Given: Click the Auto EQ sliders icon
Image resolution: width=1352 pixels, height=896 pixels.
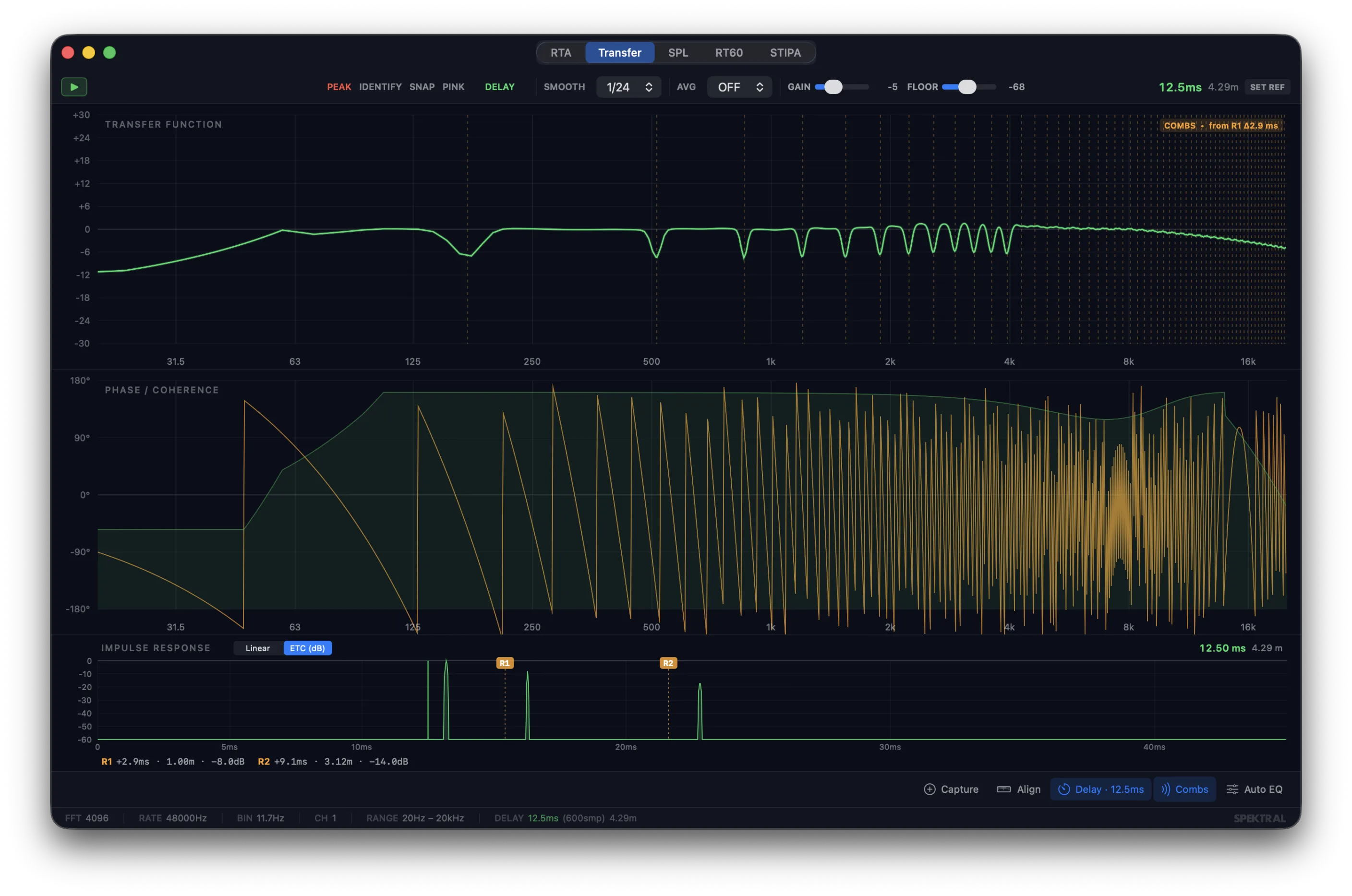Looking at the screenshot, I should tap(1232, 789).
